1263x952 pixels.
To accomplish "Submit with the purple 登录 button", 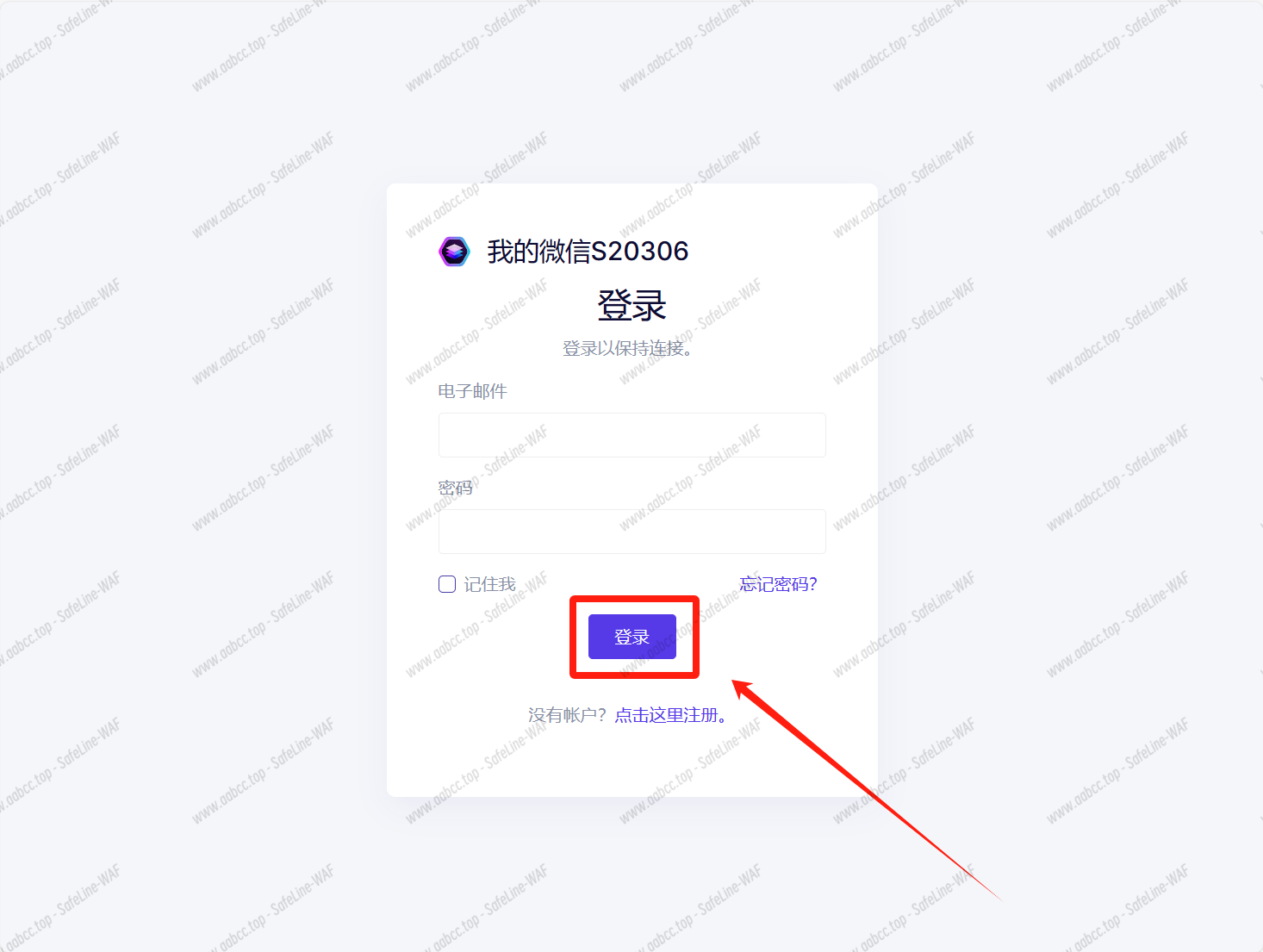I will [631, 637].
